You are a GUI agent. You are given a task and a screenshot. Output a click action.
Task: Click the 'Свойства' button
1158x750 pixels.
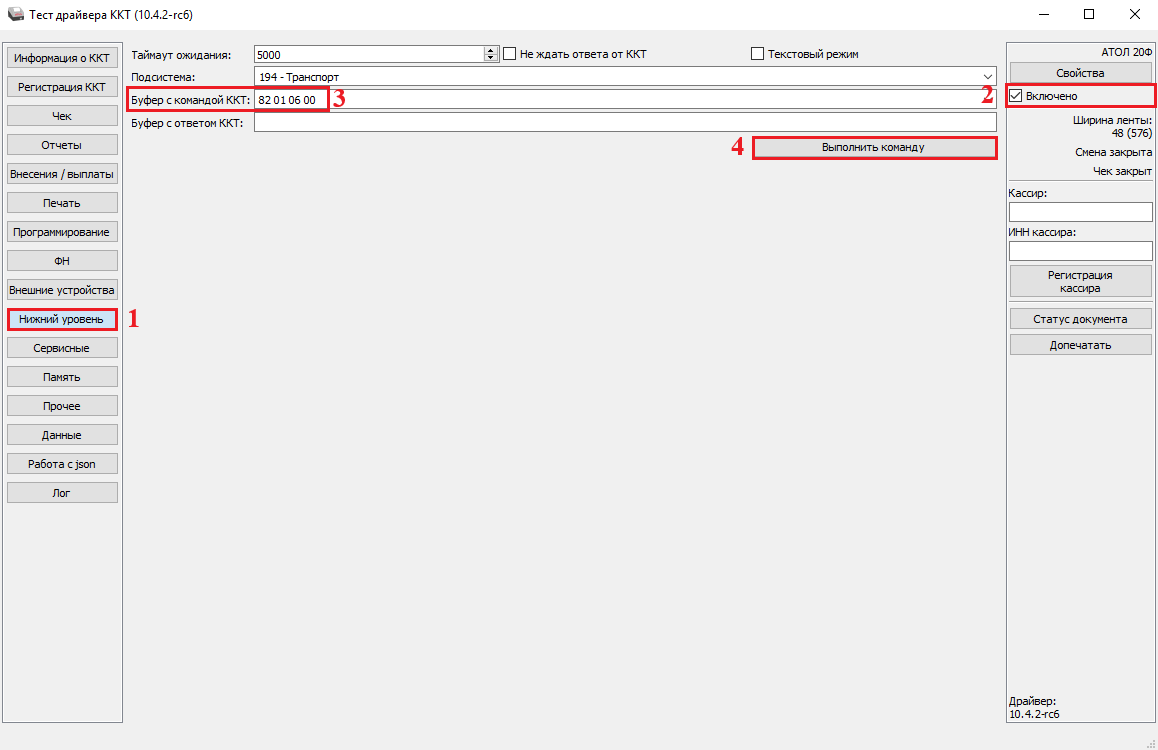coord(1080,73)
